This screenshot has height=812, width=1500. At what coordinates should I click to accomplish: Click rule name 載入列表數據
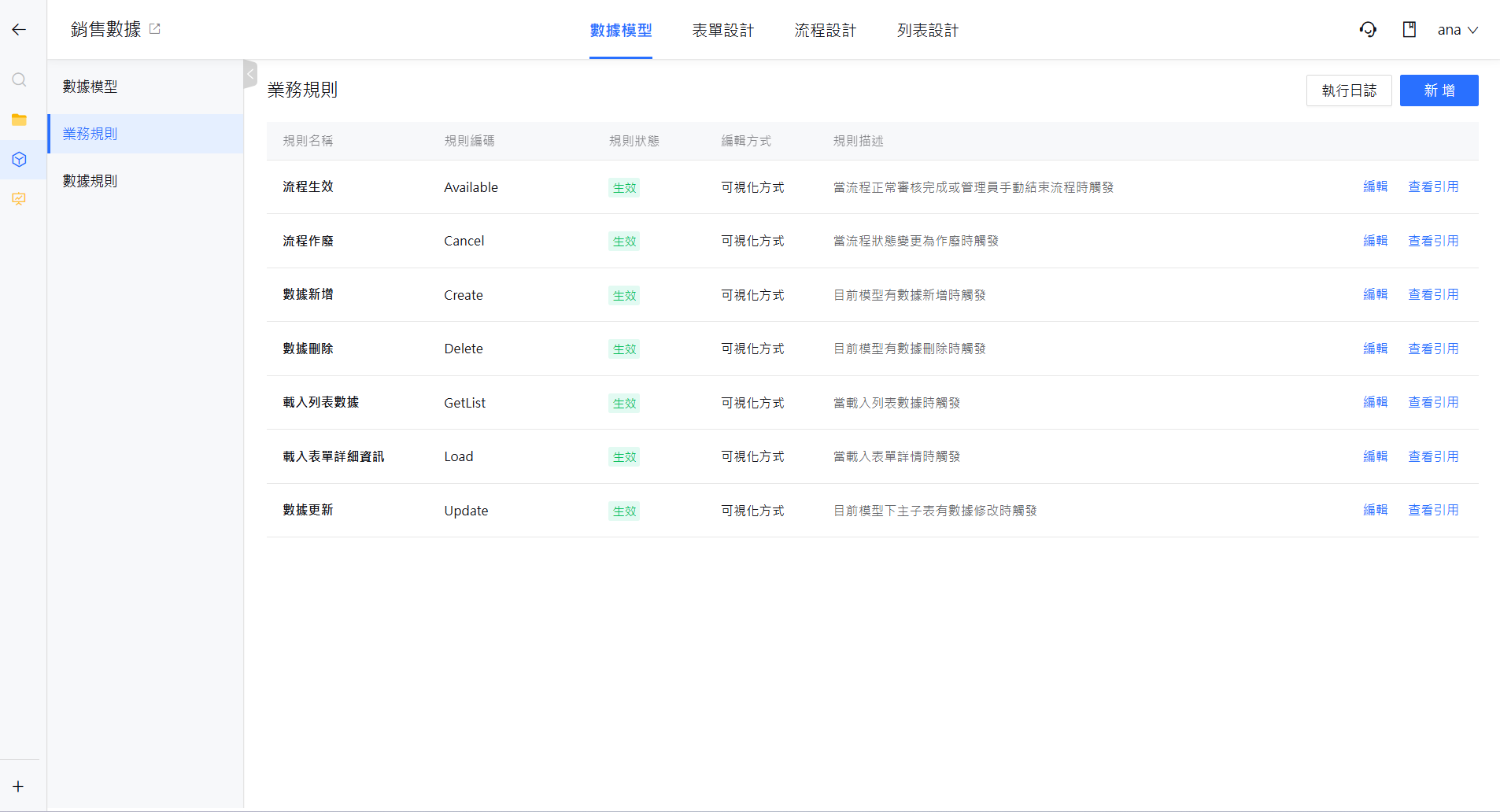click(x=321, y=402)
